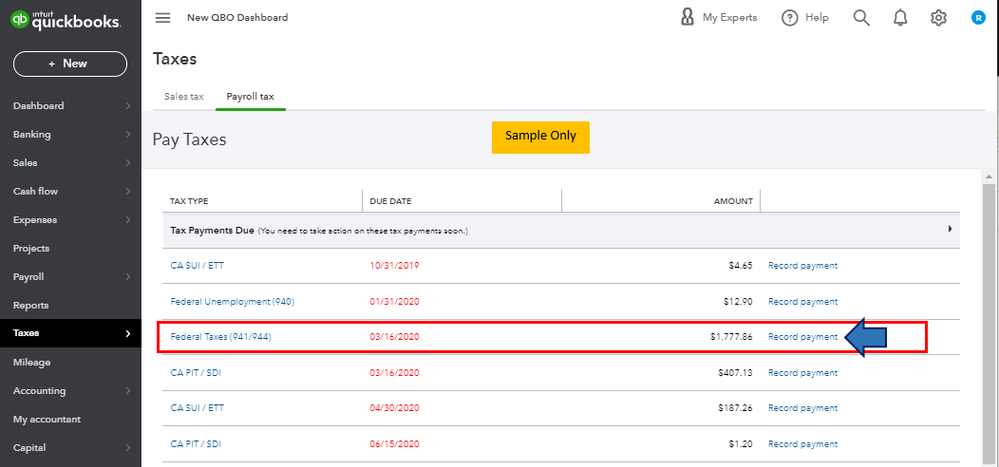Click the search magnifier icon
The width and height of the screenshot is (999, 467).
tap(861, 18)
